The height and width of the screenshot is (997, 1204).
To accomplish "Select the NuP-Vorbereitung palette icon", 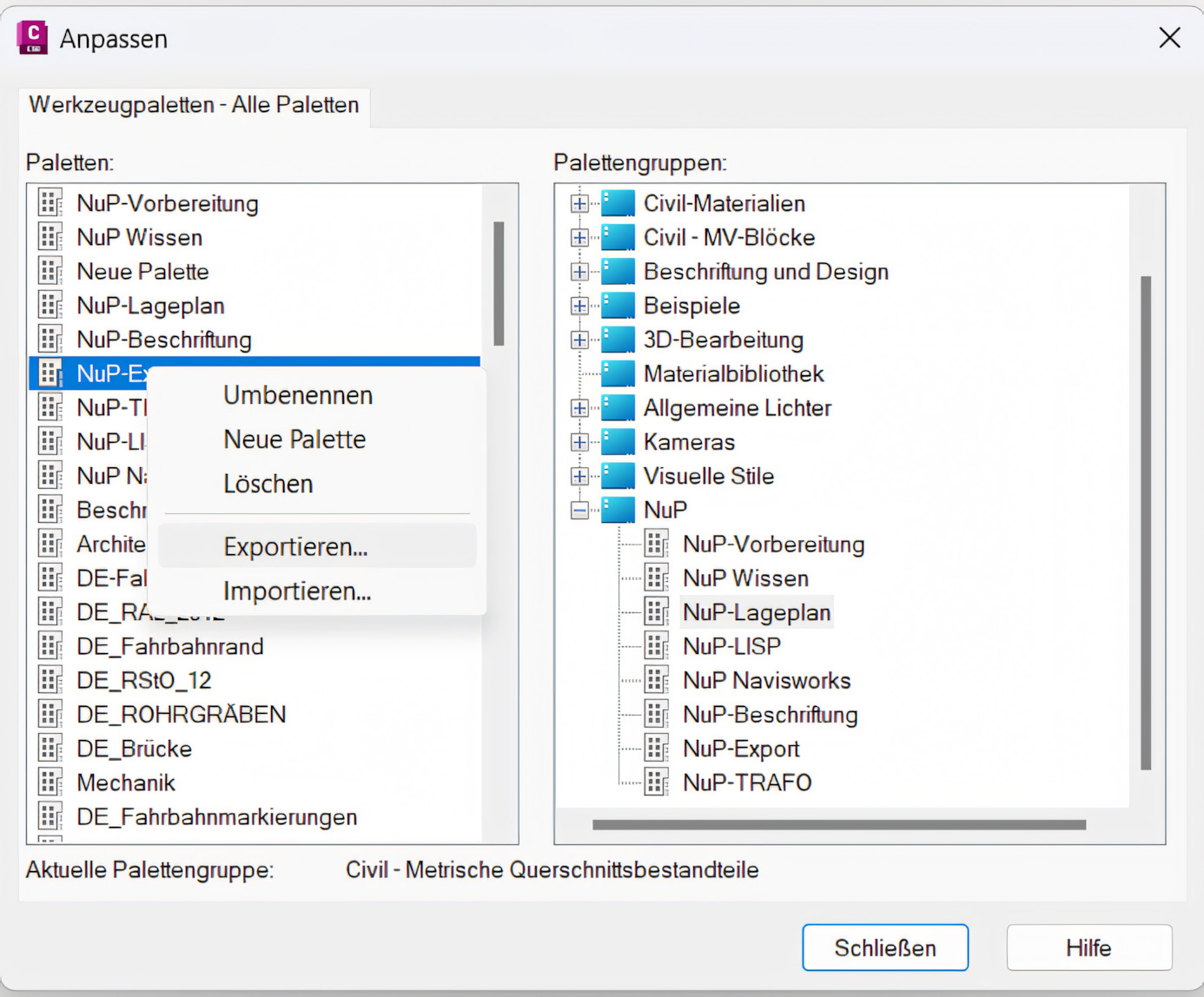I will point(50,202).
